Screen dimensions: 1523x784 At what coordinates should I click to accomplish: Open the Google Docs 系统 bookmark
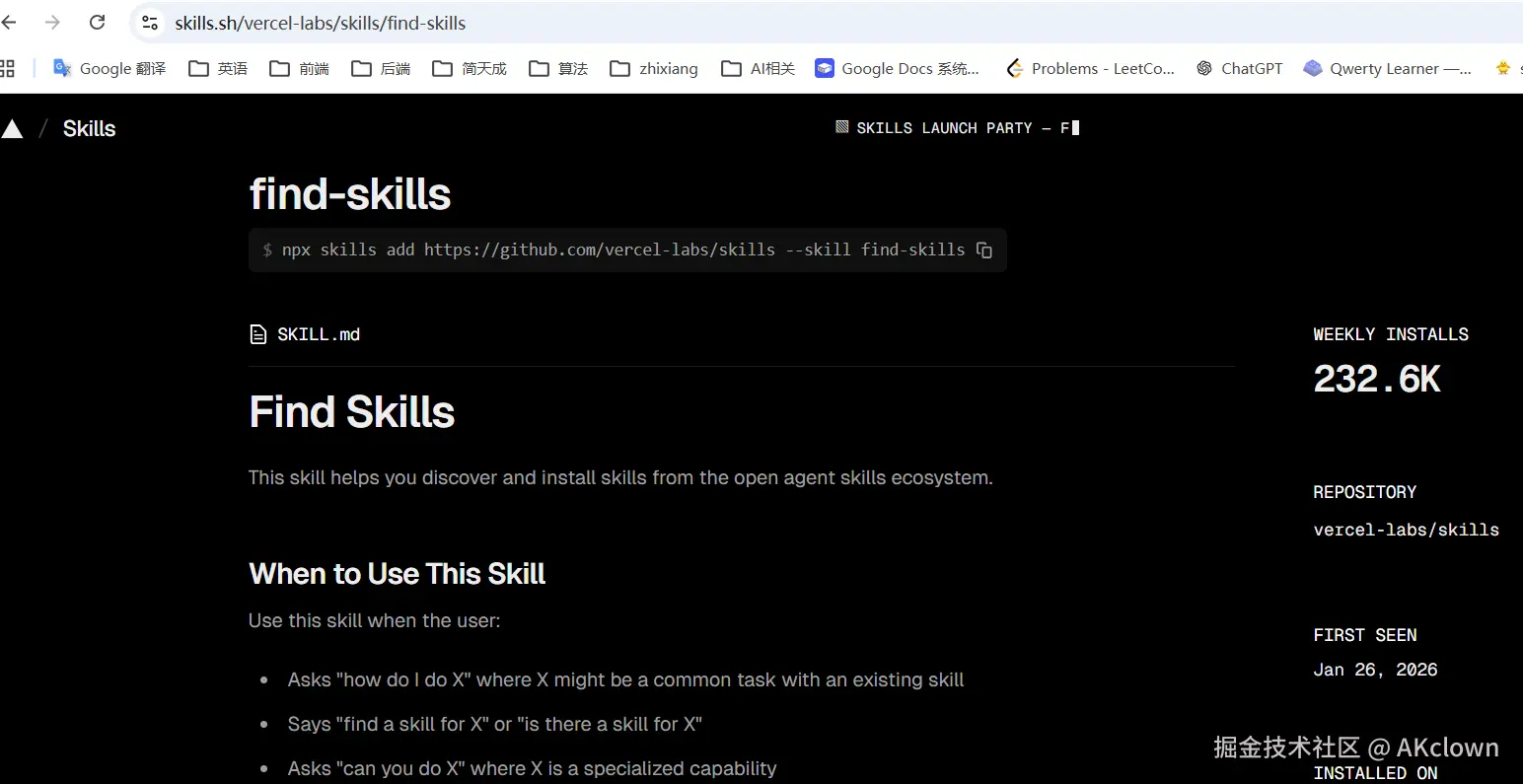[897, 68]
